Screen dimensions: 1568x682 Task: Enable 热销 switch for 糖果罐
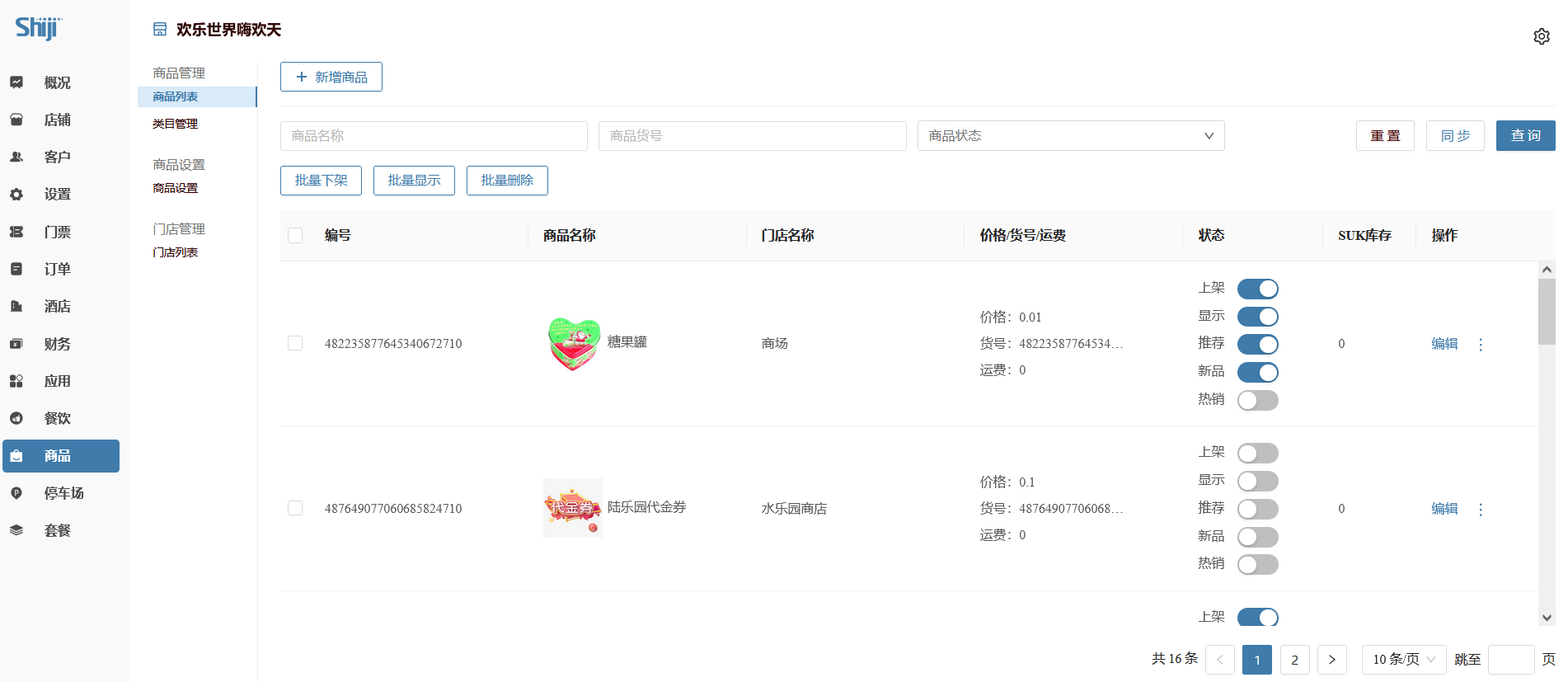coord(1258,401)
